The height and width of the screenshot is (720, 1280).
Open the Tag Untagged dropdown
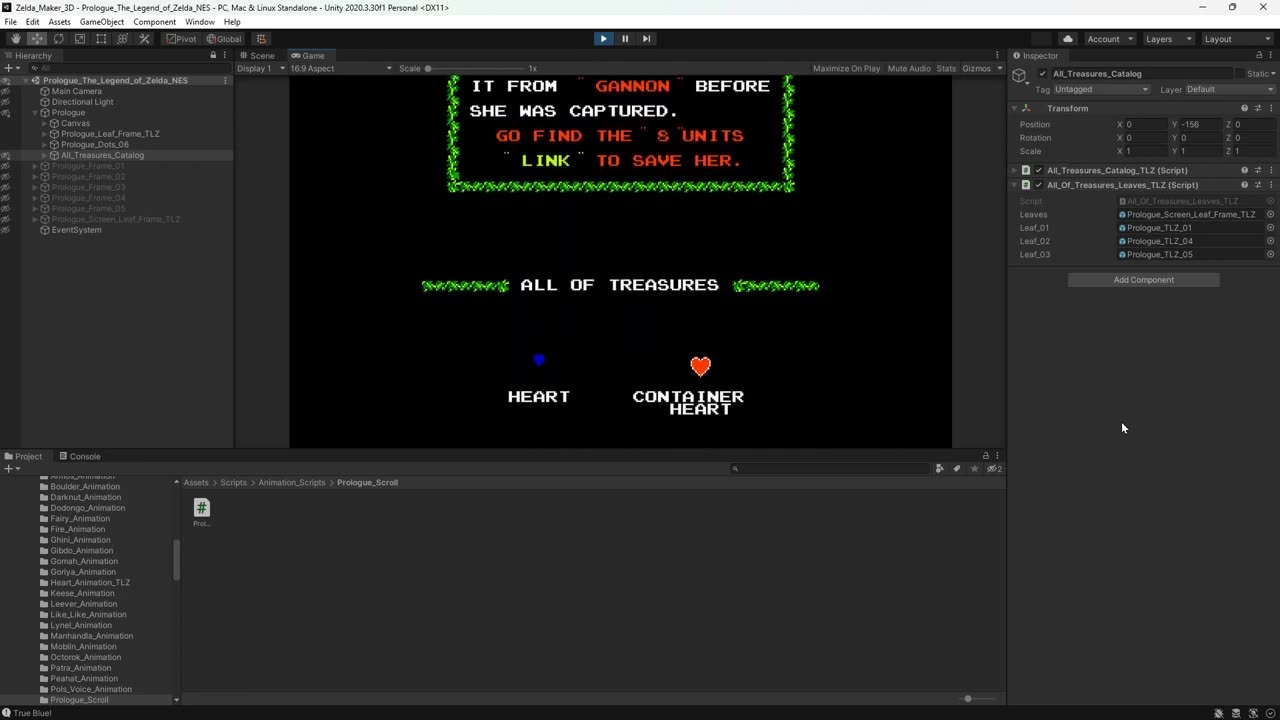tap(1103, 90)
